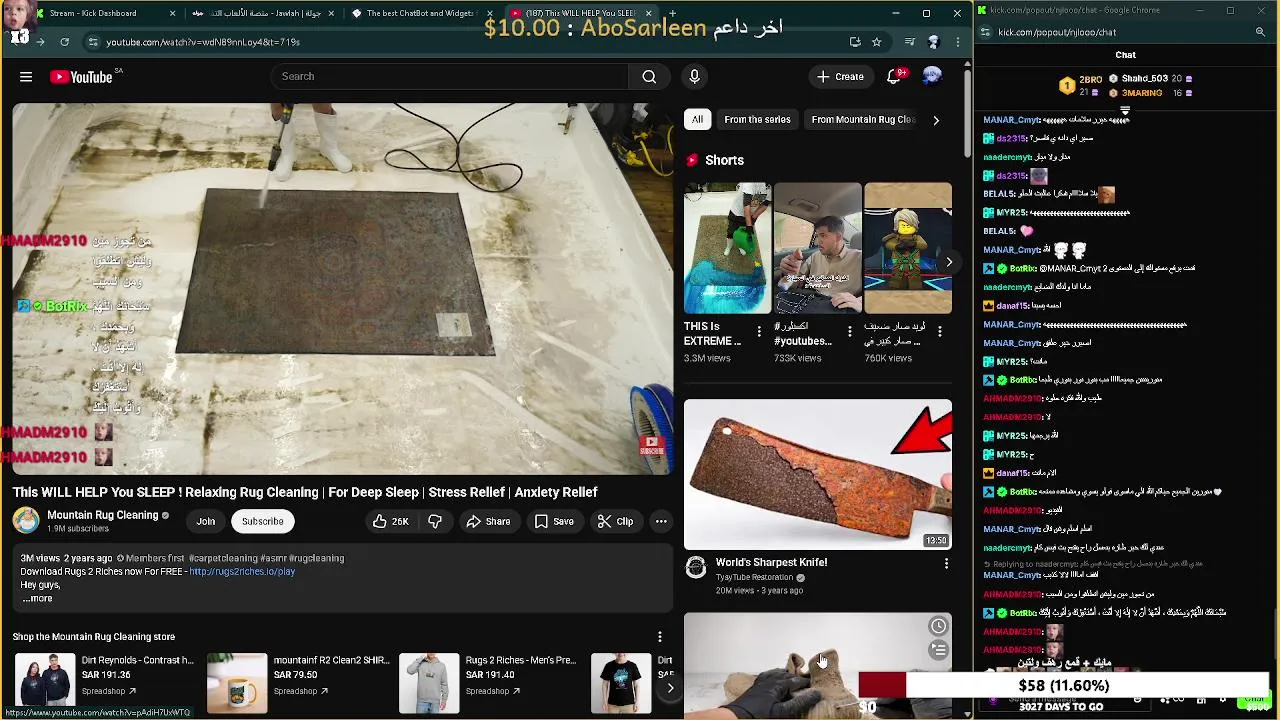The width and height of the screenshot is (1280, 720).
Task: Select the 'From Mountain Rug Cleaning' chip
Action: pos(863,119)
